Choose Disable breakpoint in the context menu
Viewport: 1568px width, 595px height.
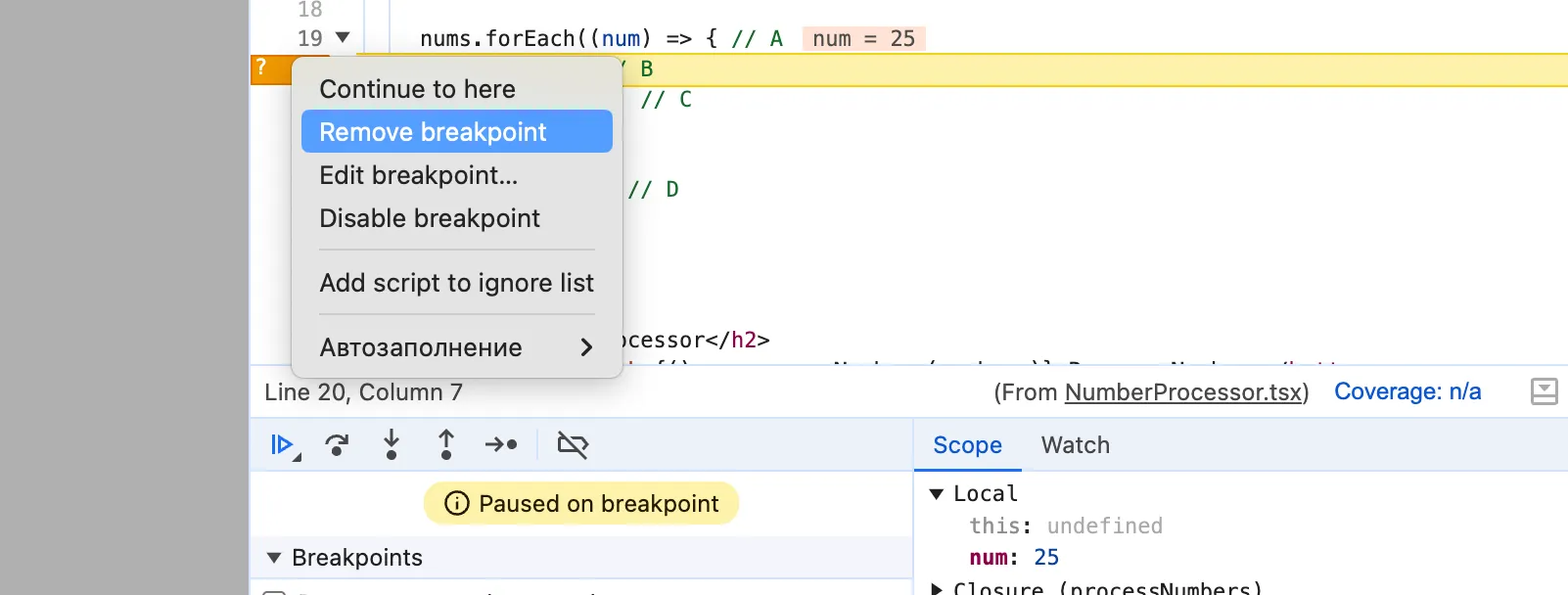pyautogui.click(x=457, y=218)
